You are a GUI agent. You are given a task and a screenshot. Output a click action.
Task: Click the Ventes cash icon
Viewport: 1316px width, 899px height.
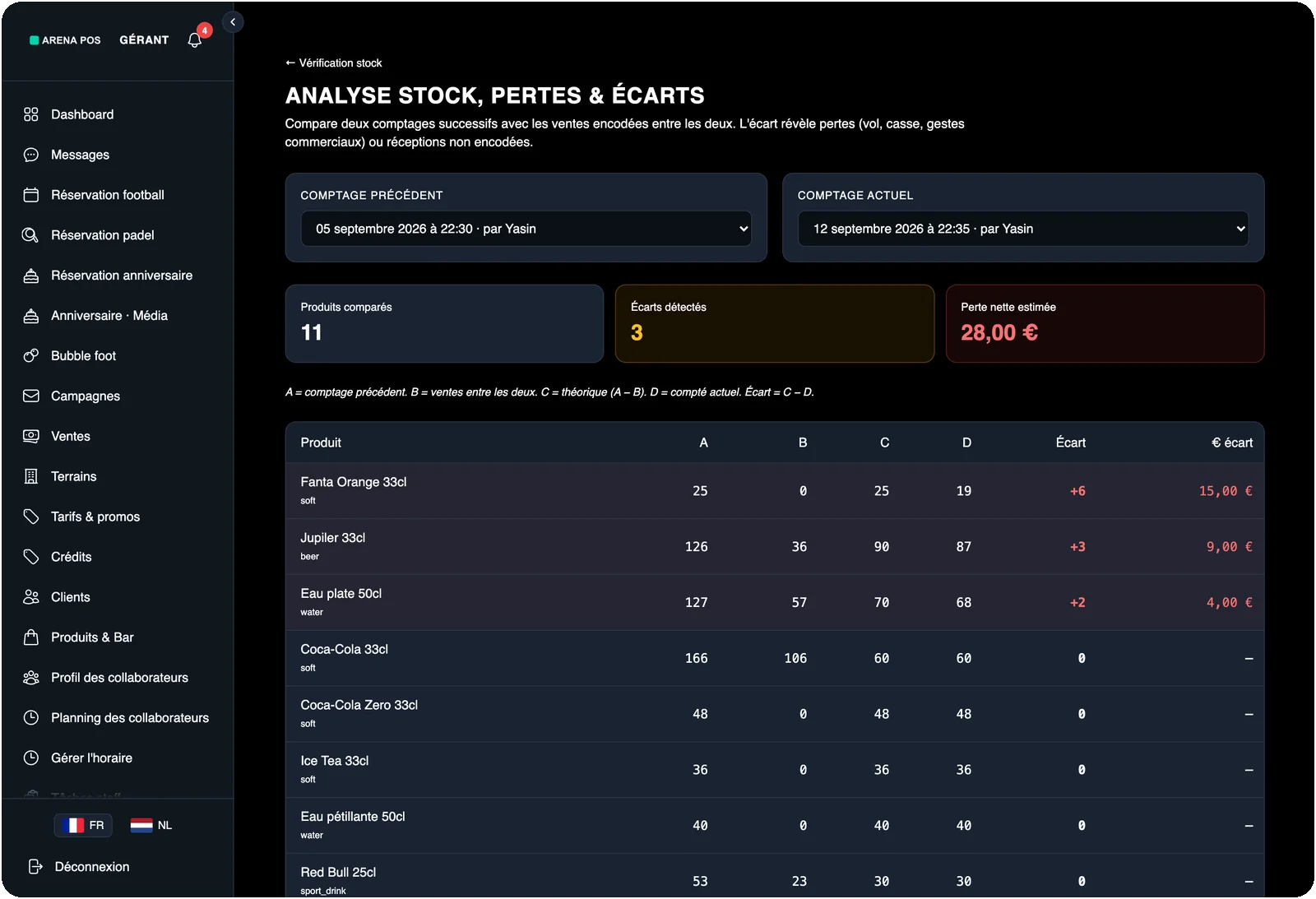click(31, 436)
